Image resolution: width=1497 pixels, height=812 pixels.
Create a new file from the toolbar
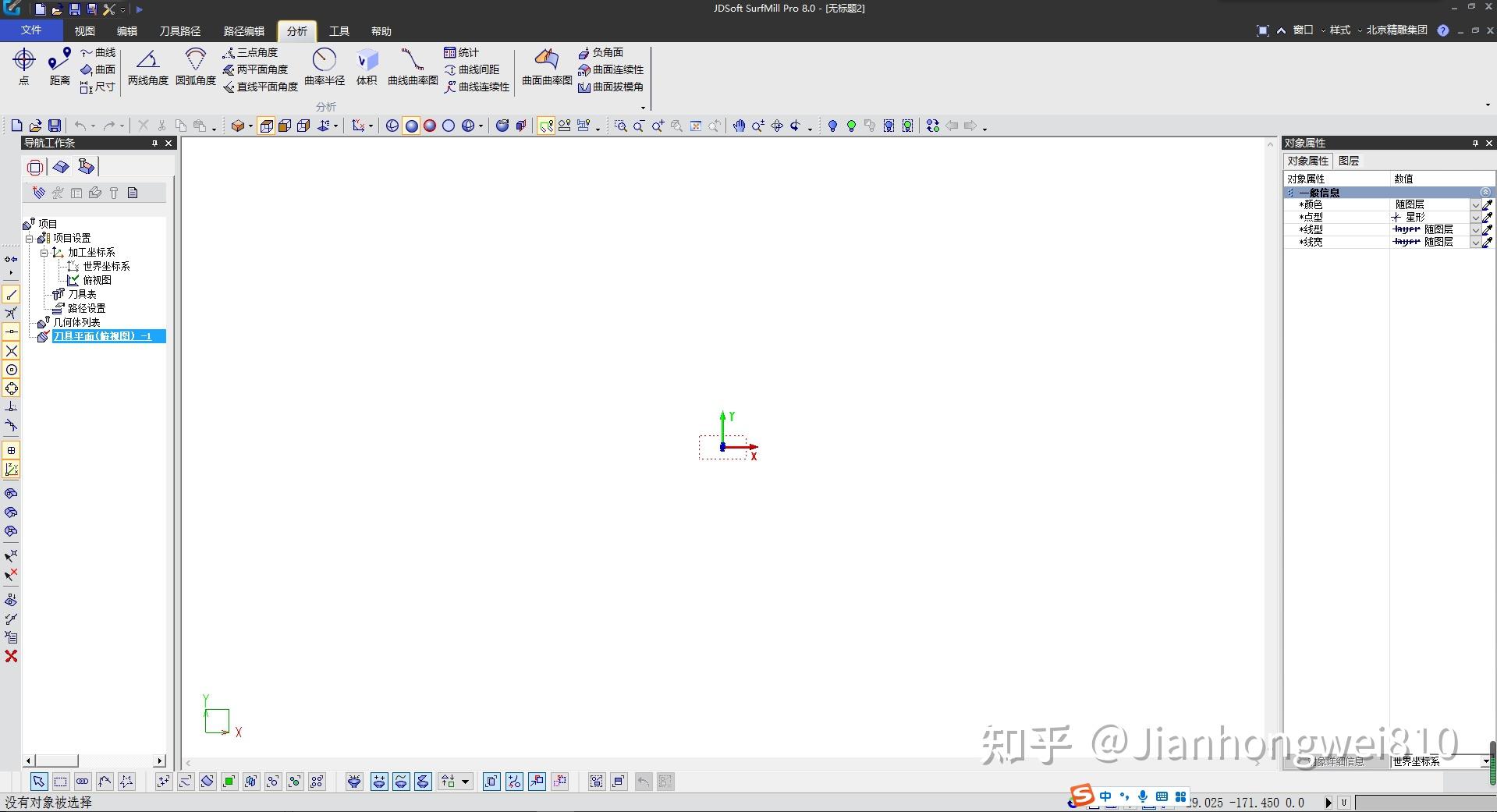[x=16, y=126]
